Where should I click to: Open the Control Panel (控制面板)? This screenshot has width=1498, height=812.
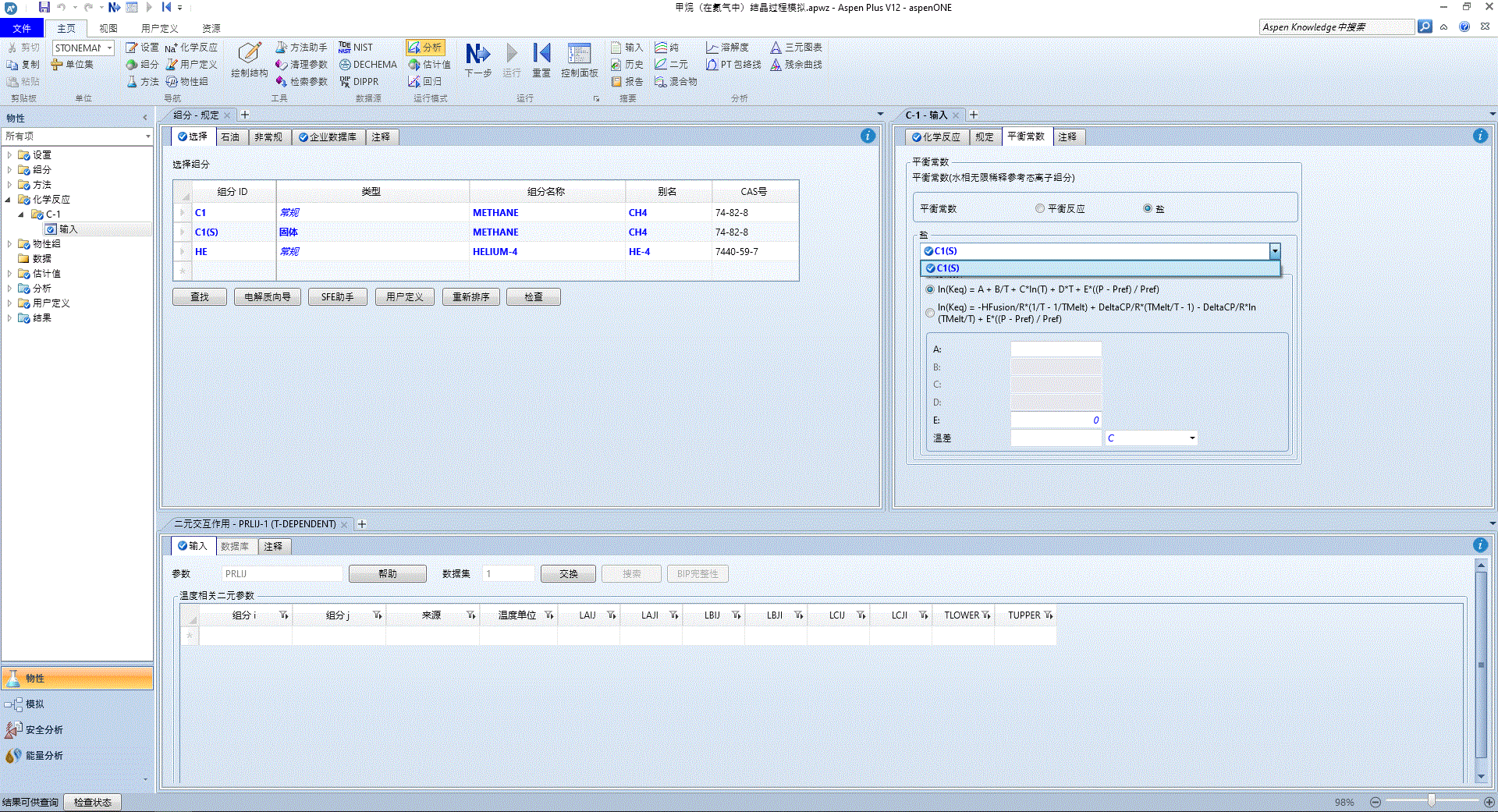point(579,60)
